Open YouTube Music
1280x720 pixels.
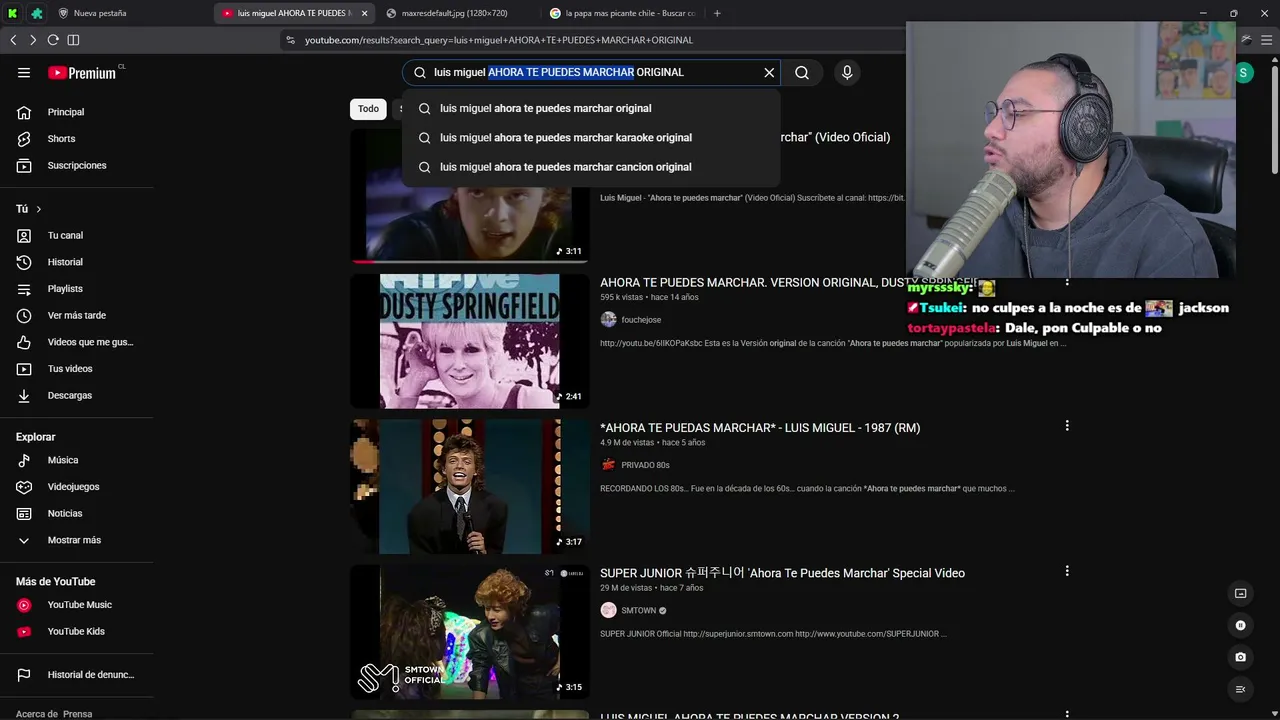(x=77, y=605)
